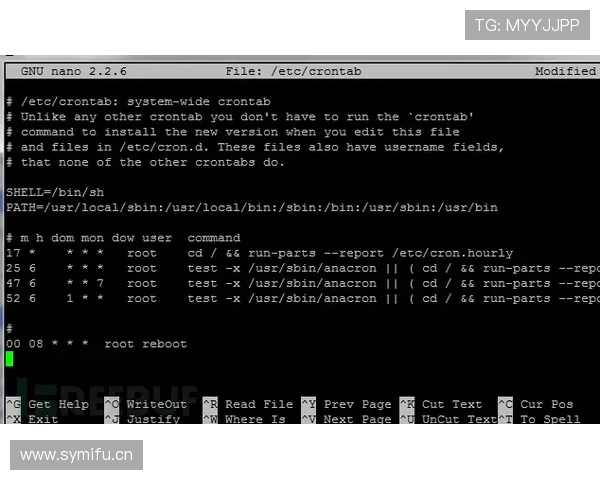600x480 pixels.
Task: Click the anacron entry starting with 25 6
Action: (x=303, y=268)
